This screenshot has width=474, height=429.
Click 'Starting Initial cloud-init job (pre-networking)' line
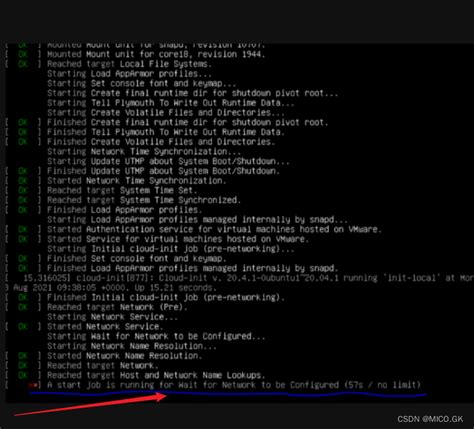click(171, 249)
